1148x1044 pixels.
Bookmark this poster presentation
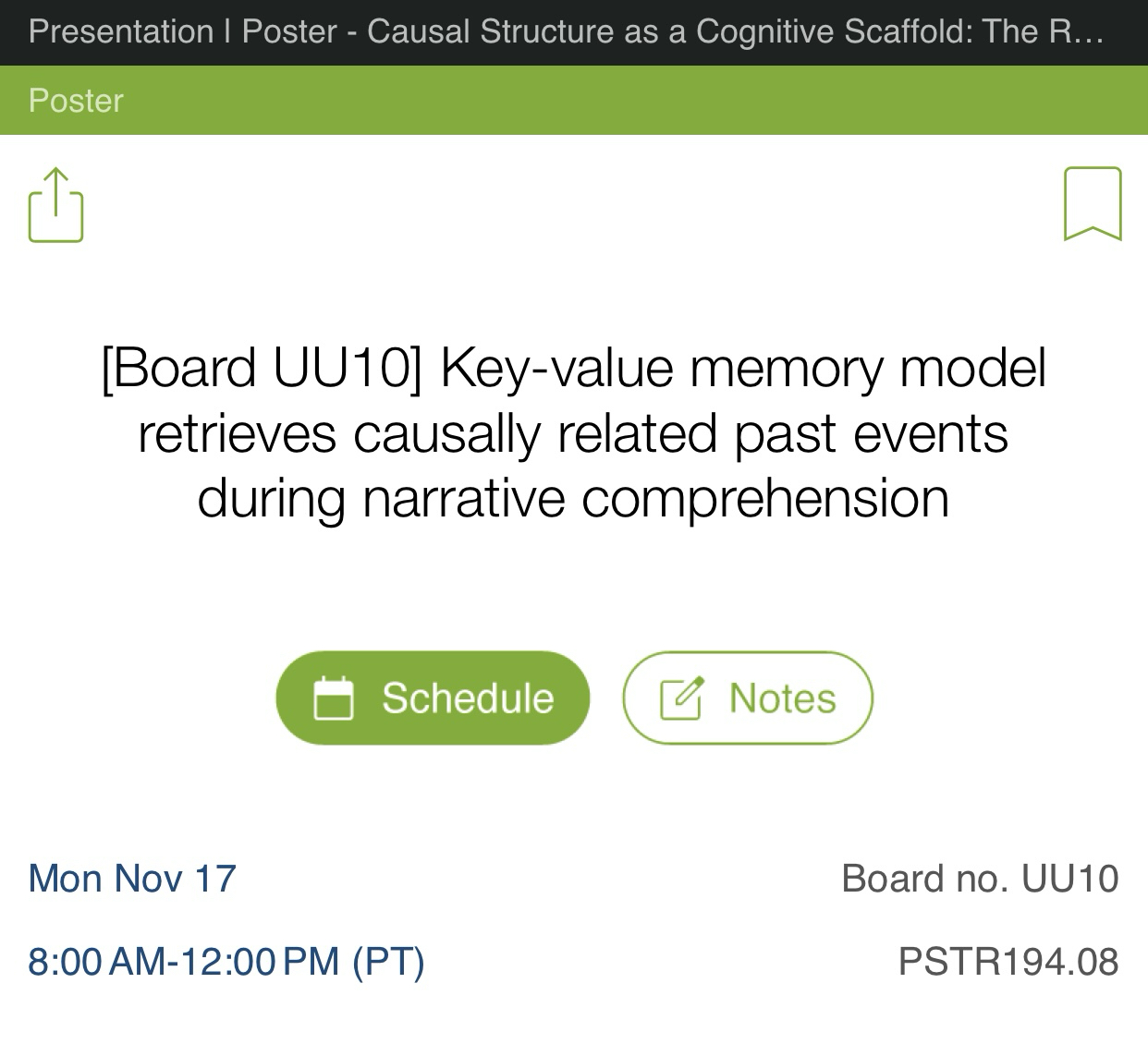coord(1093,203)
